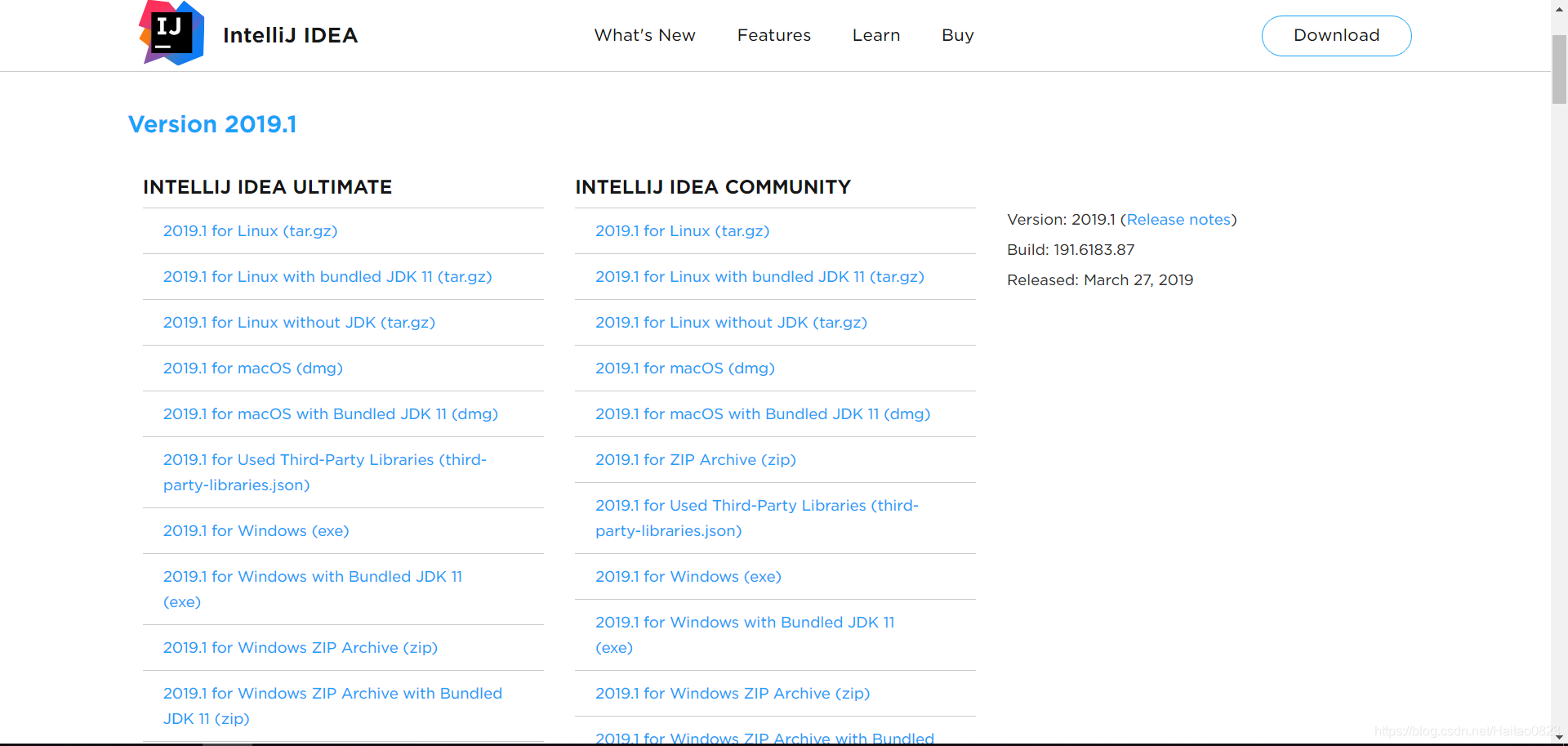The image size is (1568, 746).
Task: Open the Features menu item
Action: (x=773, y=35)
